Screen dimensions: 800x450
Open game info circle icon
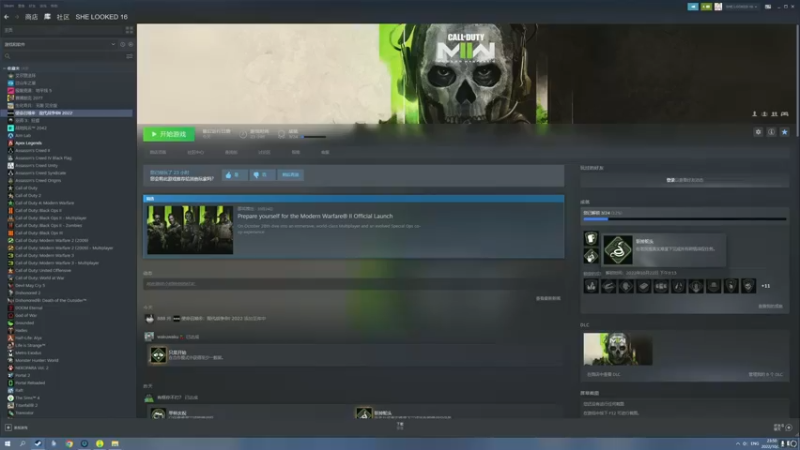tap(771, 132)
